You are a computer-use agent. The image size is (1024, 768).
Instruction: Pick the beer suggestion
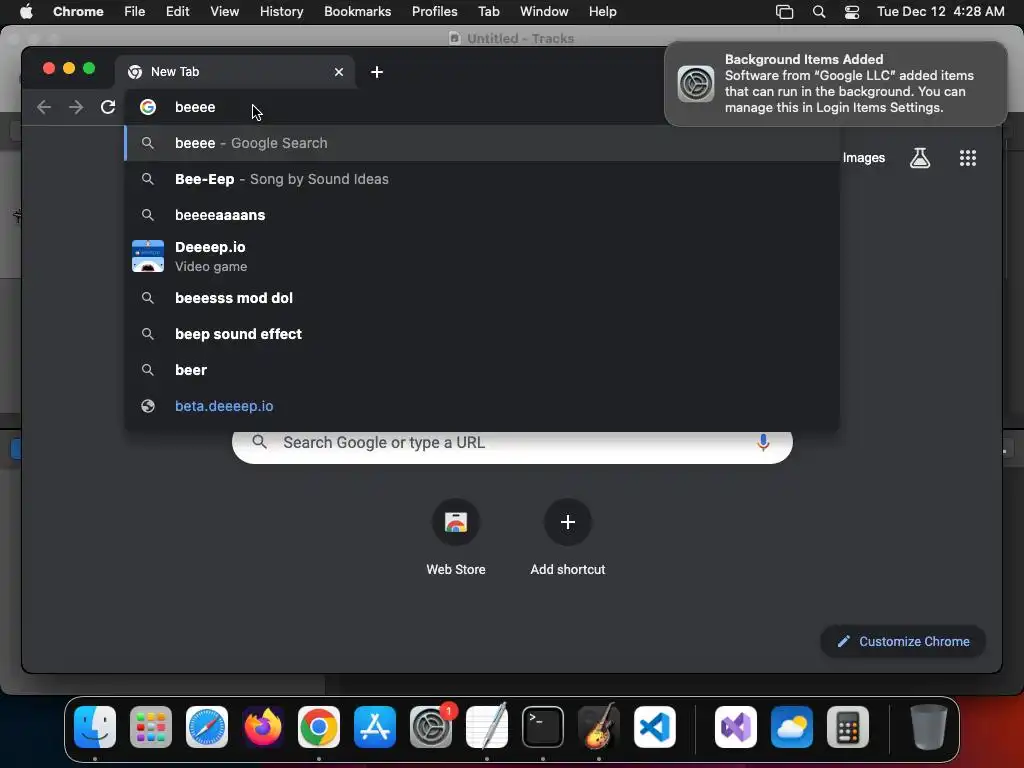point(481,370)
